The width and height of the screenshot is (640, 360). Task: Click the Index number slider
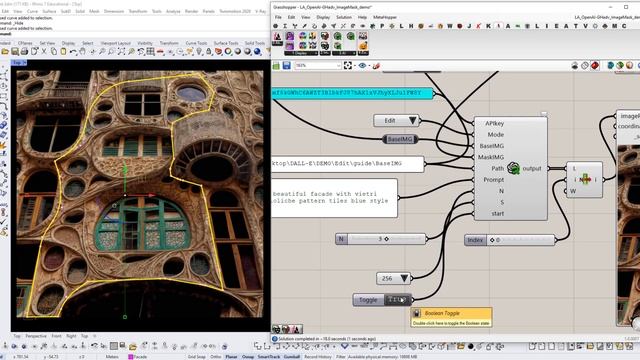pos(510,240)
